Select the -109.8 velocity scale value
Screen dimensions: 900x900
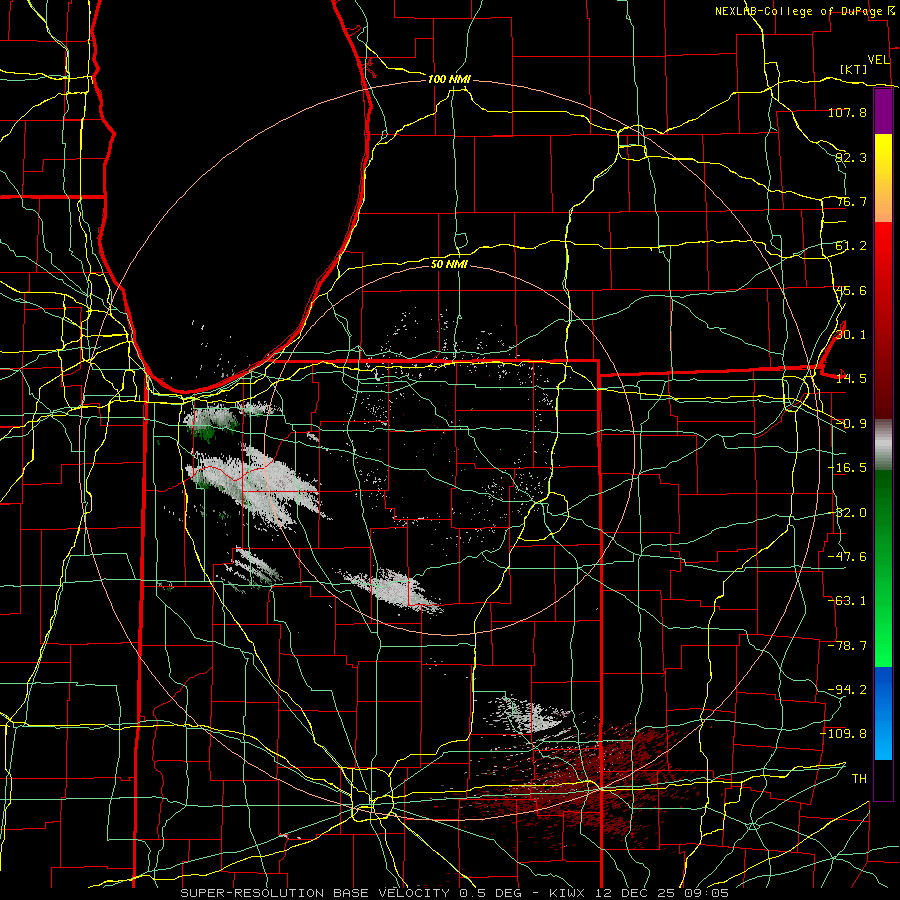coord(844,734)
